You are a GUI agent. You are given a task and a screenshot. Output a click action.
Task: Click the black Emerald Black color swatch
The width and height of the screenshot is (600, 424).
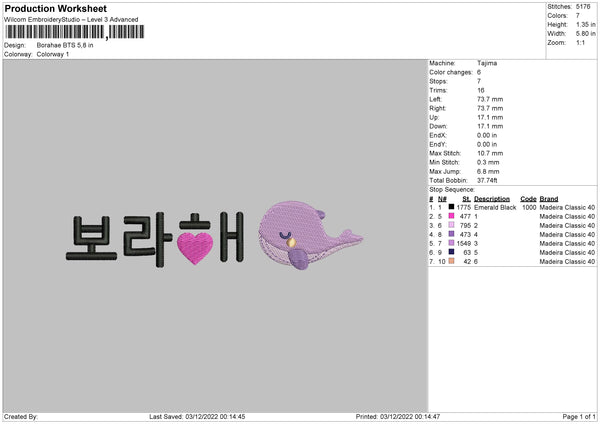coord(451,207)
